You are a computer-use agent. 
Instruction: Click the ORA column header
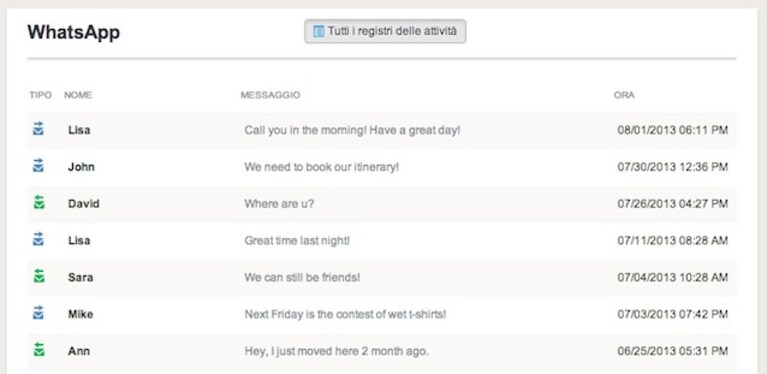624,95
